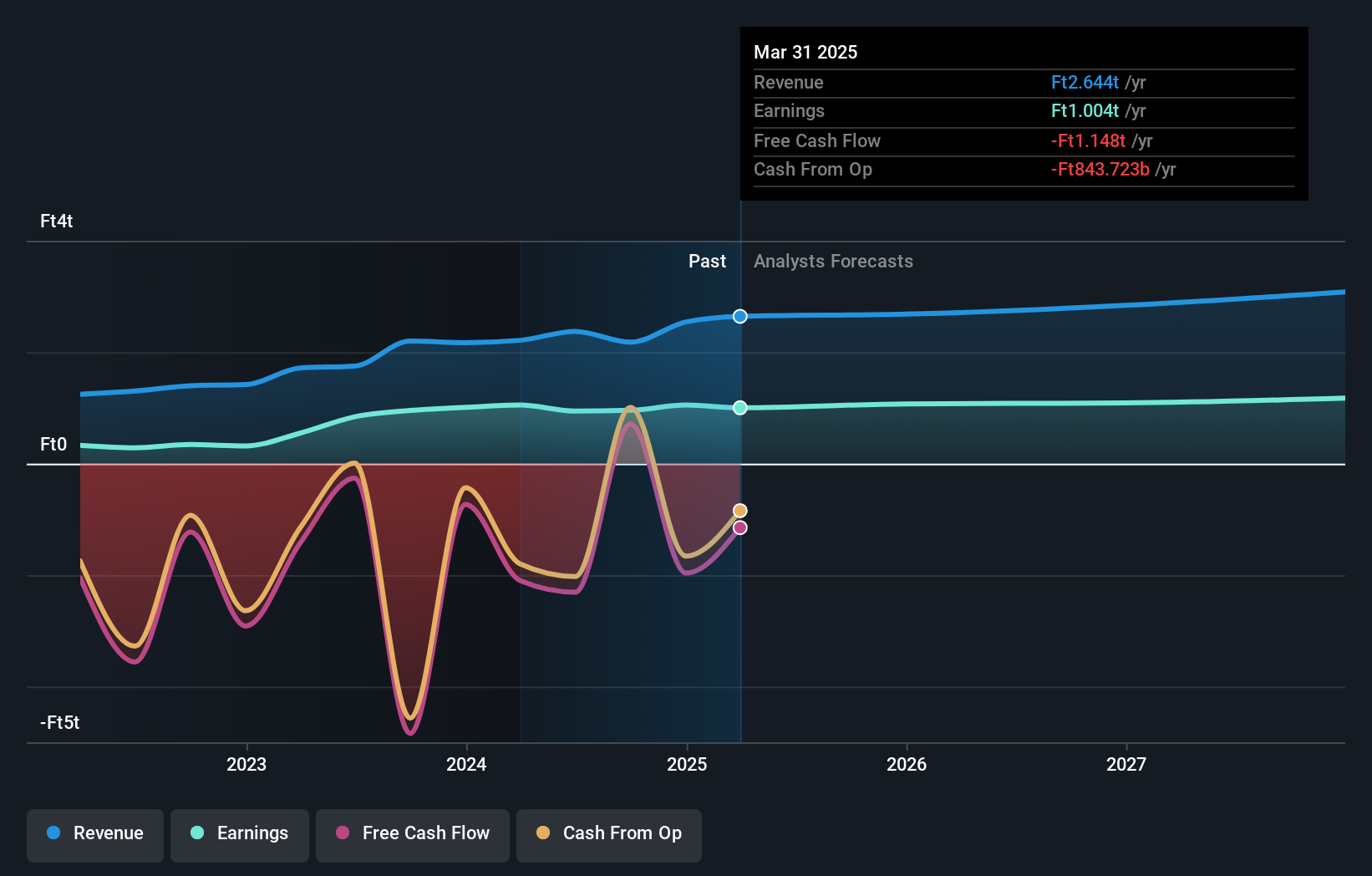
Task: Click the Mar 31 2025 tooltip date
Action: click(805, 52)
